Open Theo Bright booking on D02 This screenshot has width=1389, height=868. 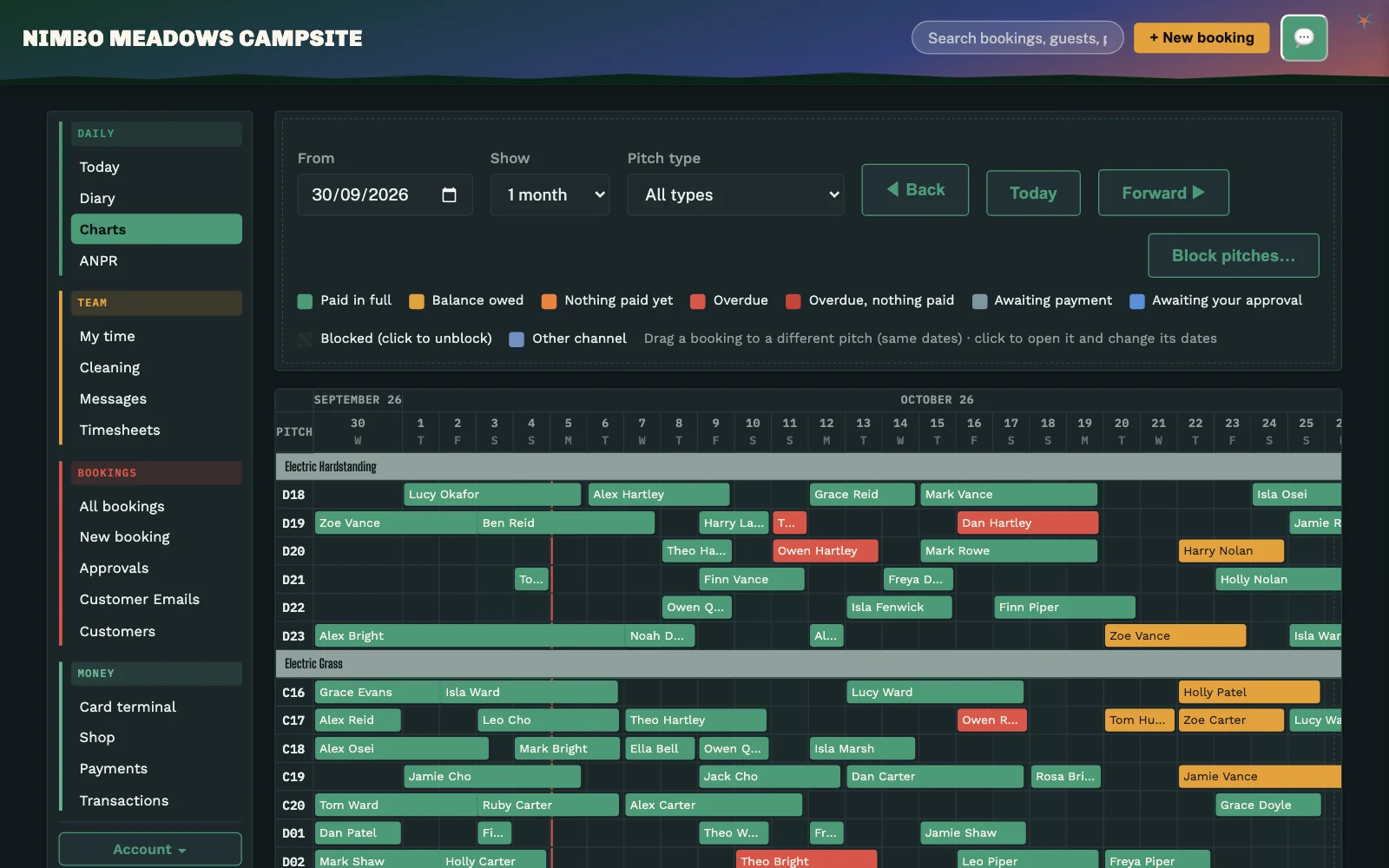806,861
